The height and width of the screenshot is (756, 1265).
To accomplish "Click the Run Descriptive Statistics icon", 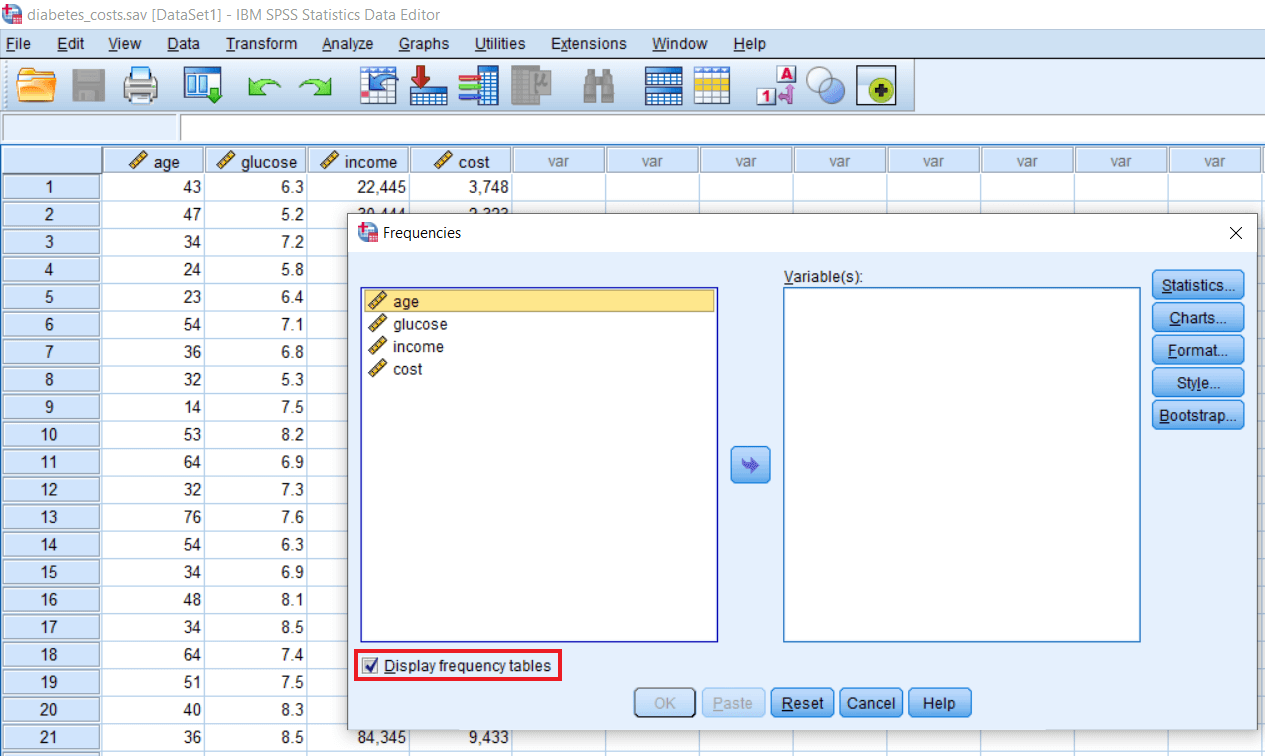I will point(531,85).
